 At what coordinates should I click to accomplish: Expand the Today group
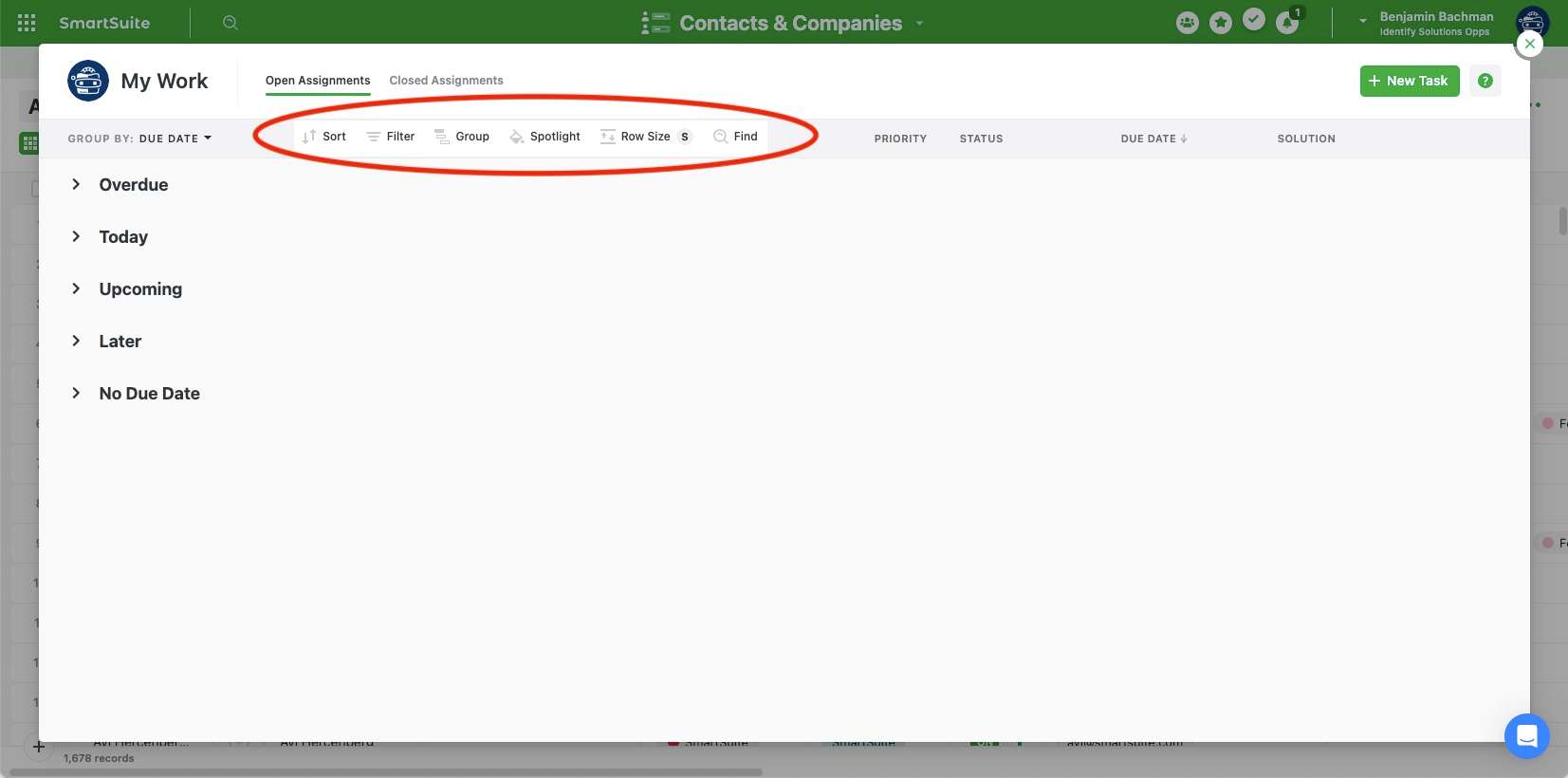tap(76, 236)
